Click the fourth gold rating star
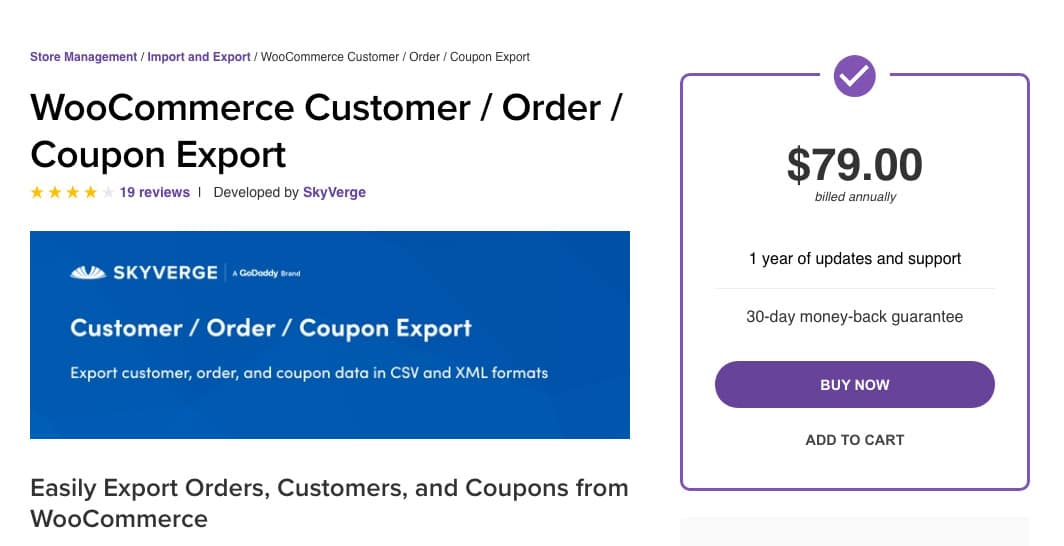Viewport: 1064px width, 546px height. (90, 193)
